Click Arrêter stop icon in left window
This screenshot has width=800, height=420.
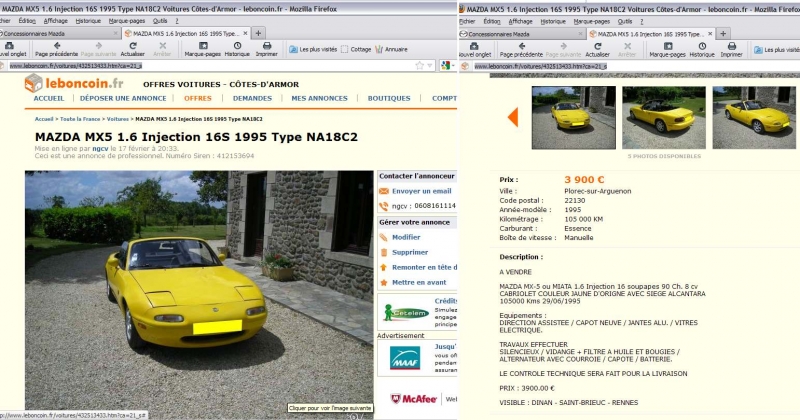click(x=162, y=46)
